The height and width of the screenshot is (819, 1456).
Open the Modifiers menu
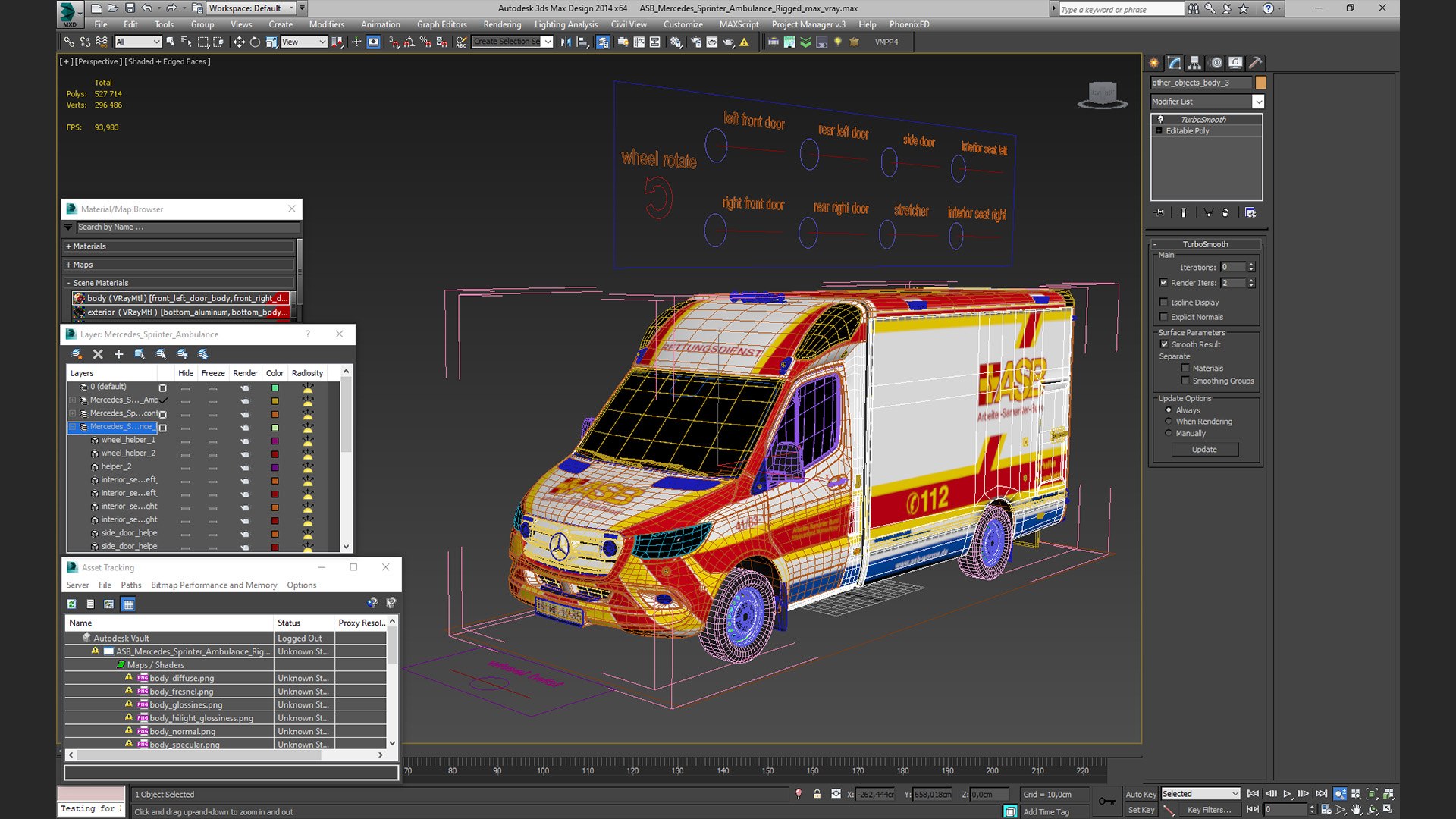pos(327,24)
